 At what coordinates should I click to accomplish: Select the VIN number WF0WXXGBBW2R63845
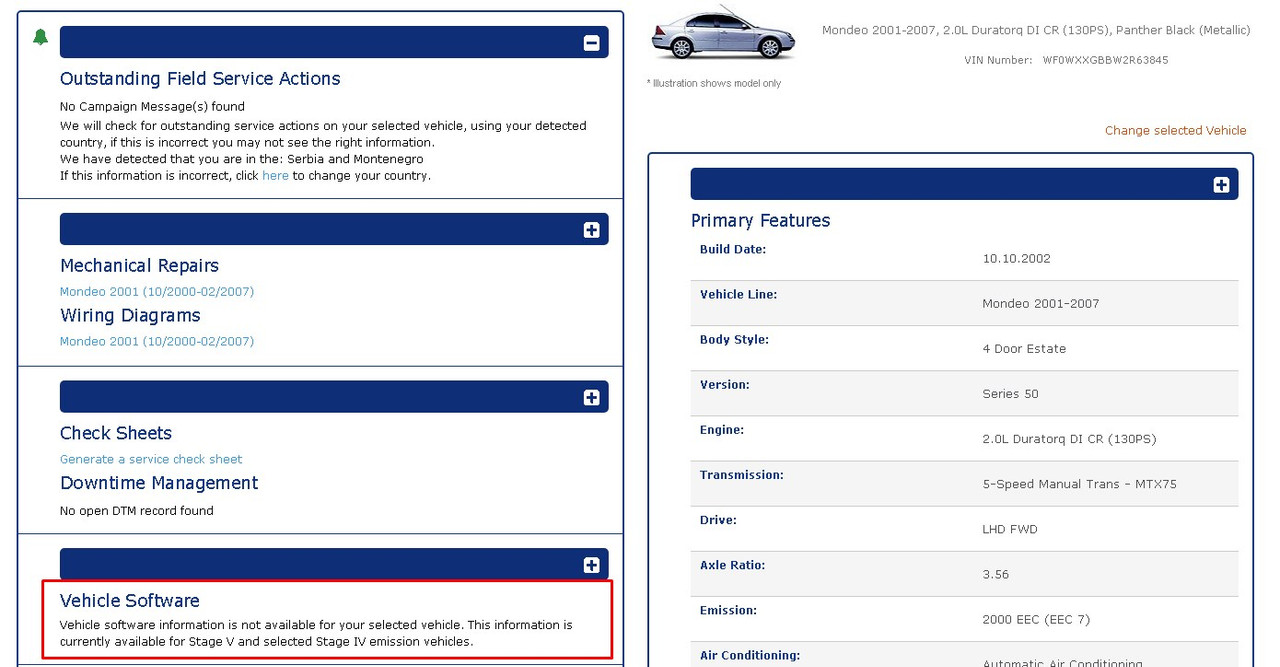(x=1105, y=60)
